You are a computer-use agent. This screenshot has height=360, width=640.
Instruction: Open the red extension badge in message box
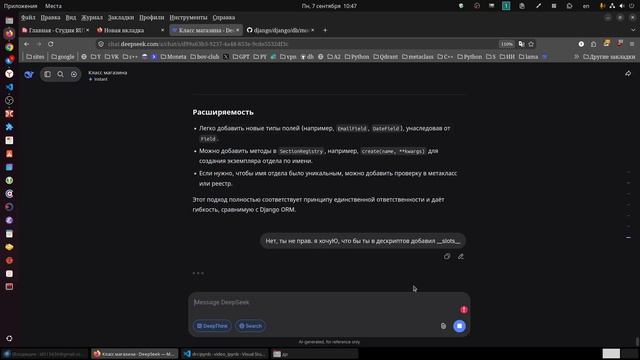coord(464,309)
